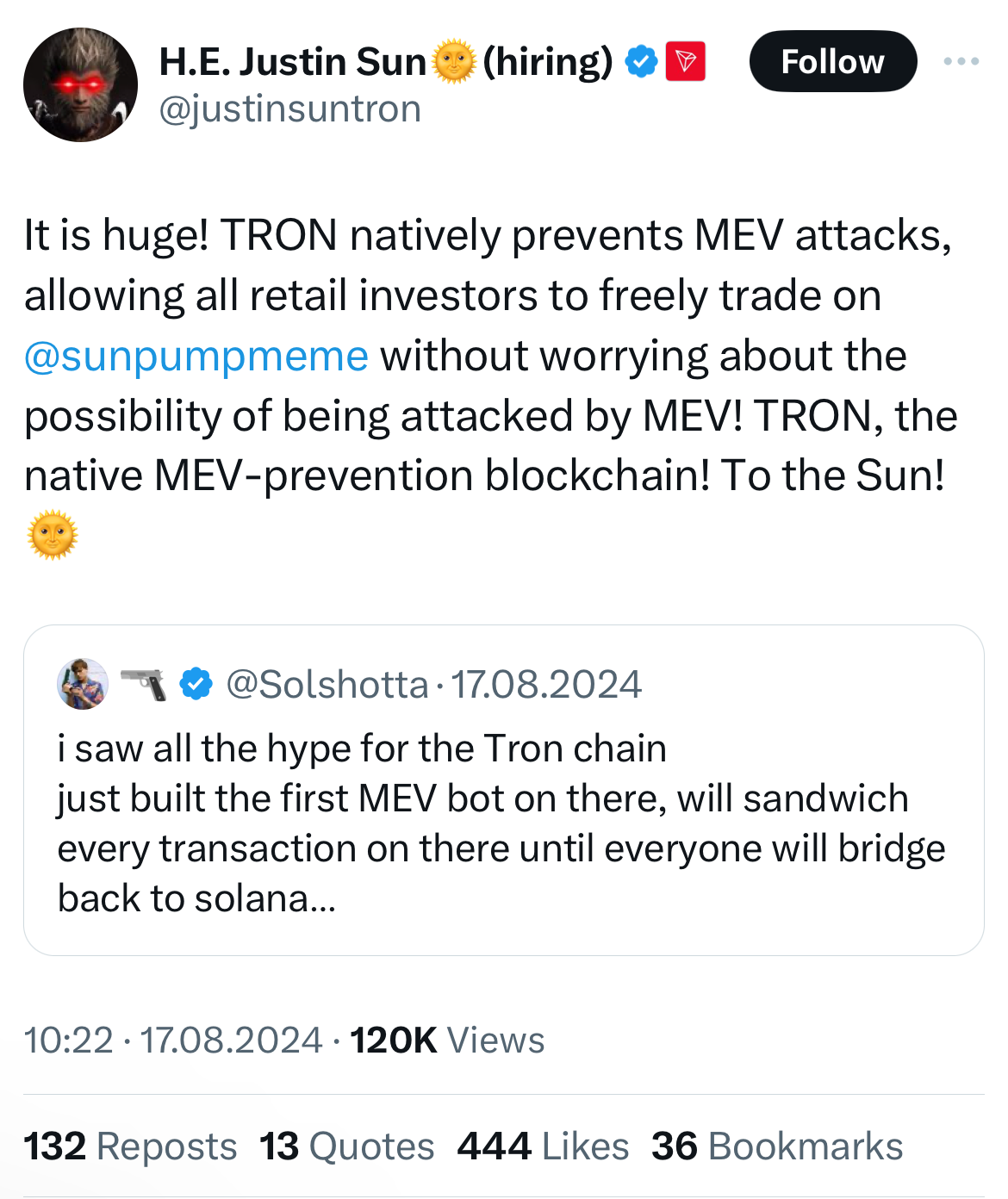The height and width of the screenshot is (1199, 1008).
Task: Click the Solshotta quoted tweet avatar
Action: click(83, 684)
